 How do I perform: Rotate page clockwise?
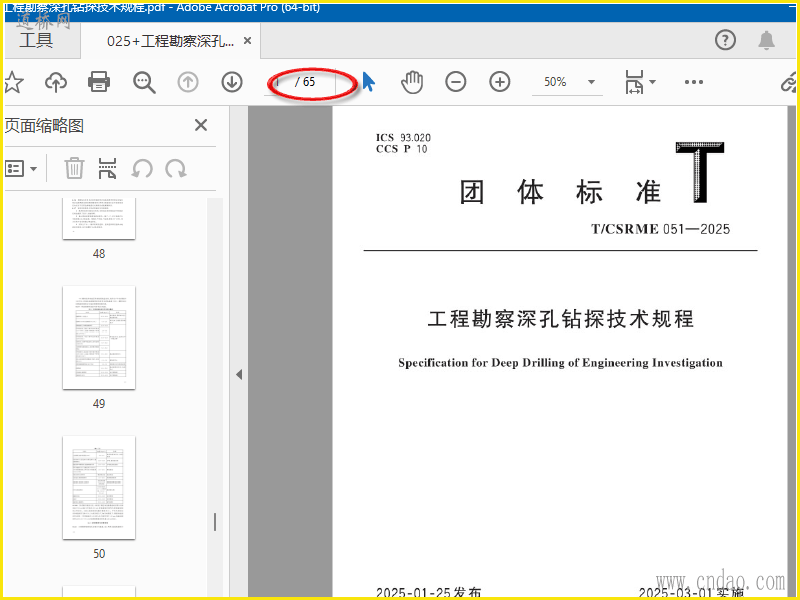(x=176, y=168)
